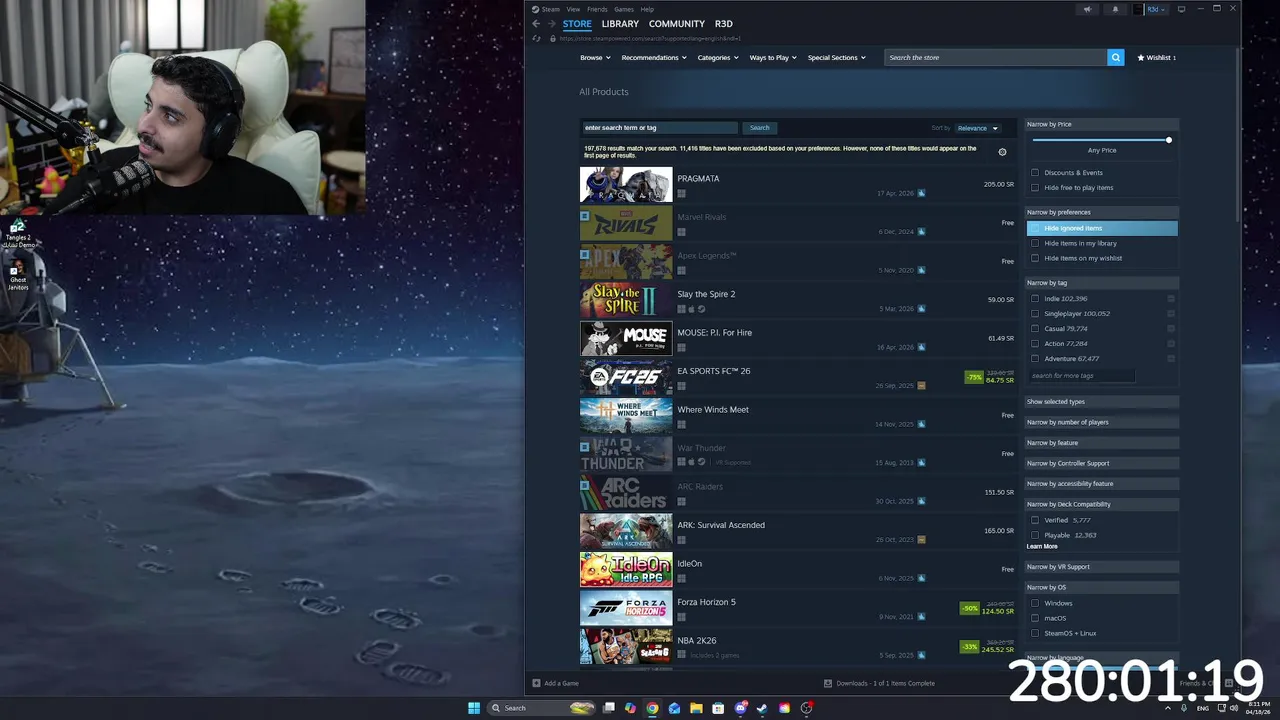Screen dimensions: 1280x720
Task: Go back with the Steam back arrow
Action: [x=536, y=24]
